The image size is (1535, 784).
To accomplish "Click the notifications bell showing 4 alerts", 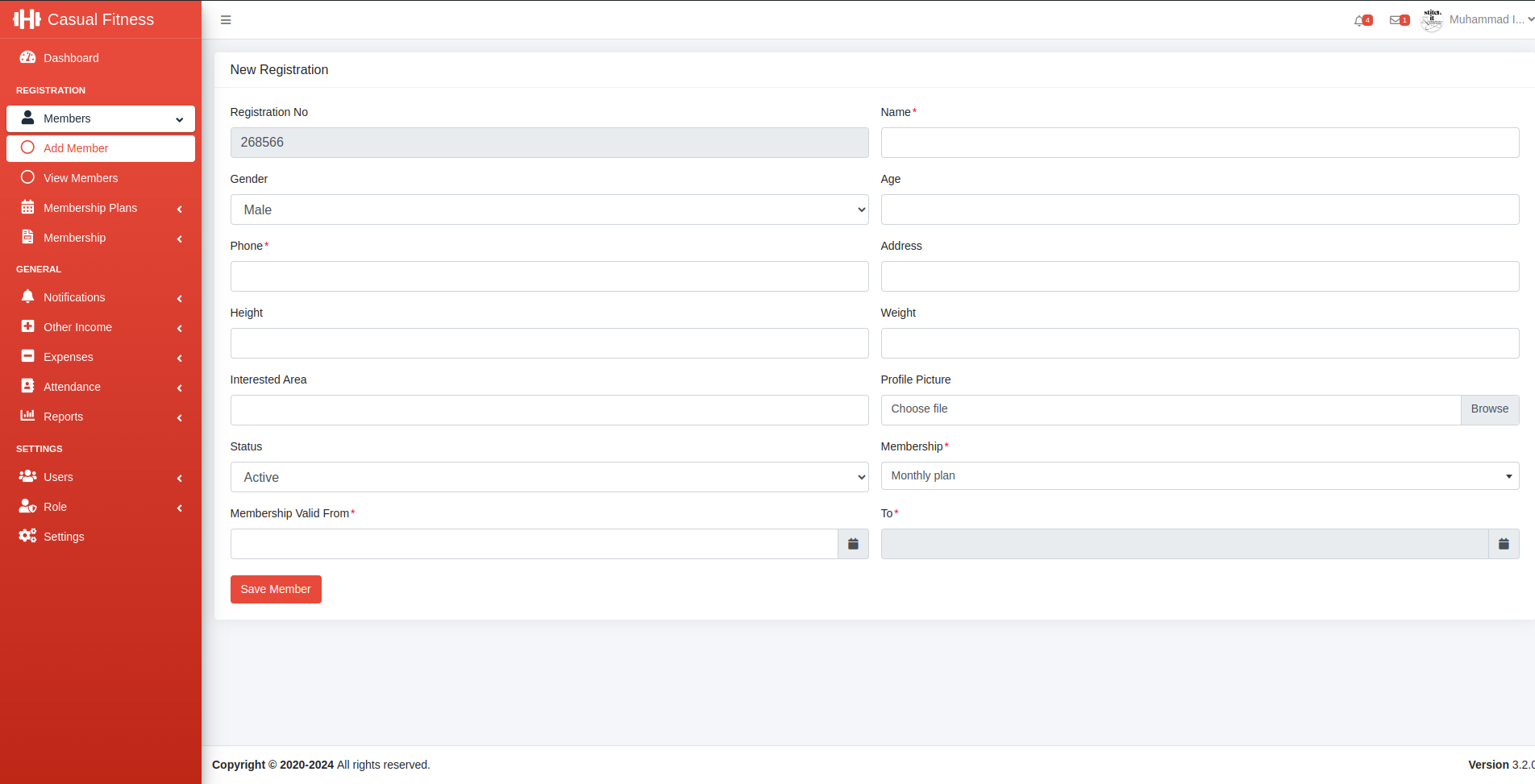I will point(1362,19).
